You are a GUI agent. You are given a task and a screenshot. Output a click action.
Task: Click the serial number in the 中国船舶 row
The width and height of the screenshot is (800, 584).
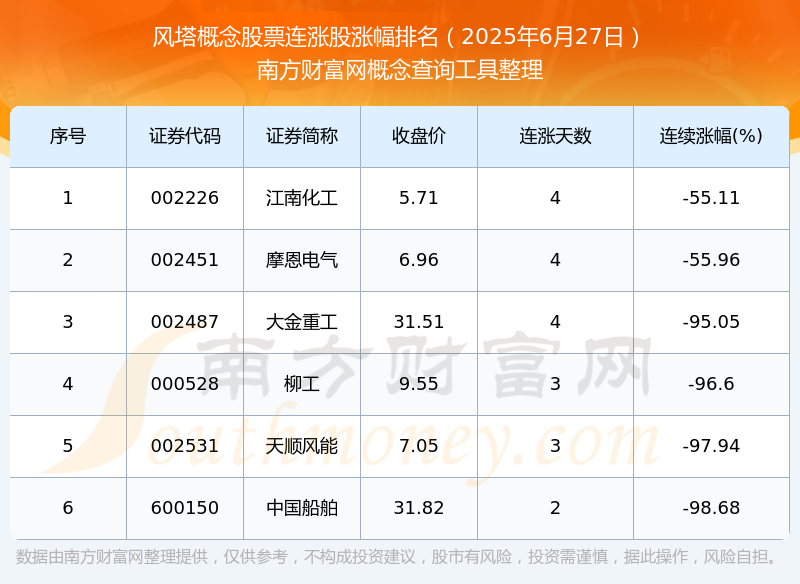click(x=68, y=508)
